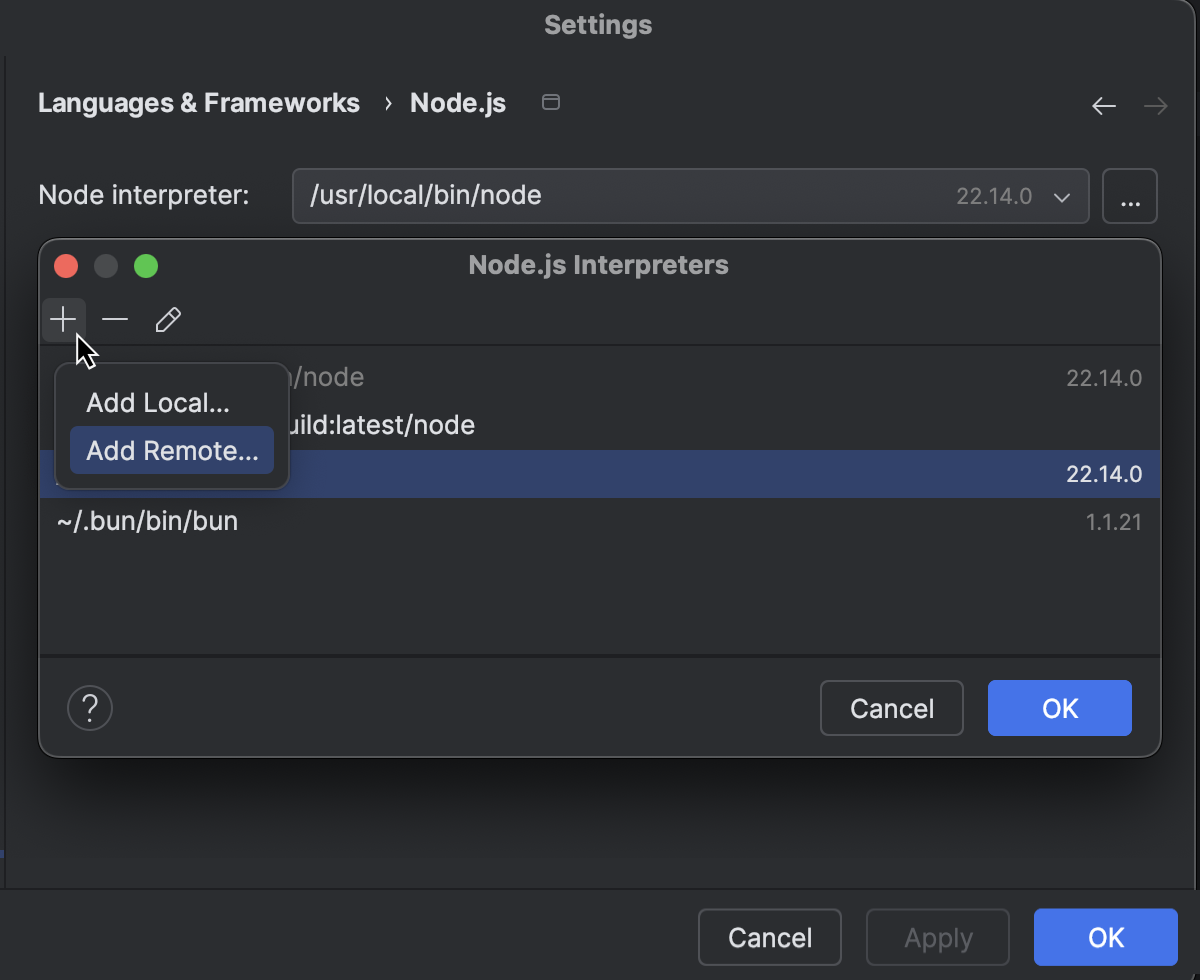The height and width of the screenshot is (980, 1200).
Task: Click the pencil edit interpreter icon
Action: 168,320
